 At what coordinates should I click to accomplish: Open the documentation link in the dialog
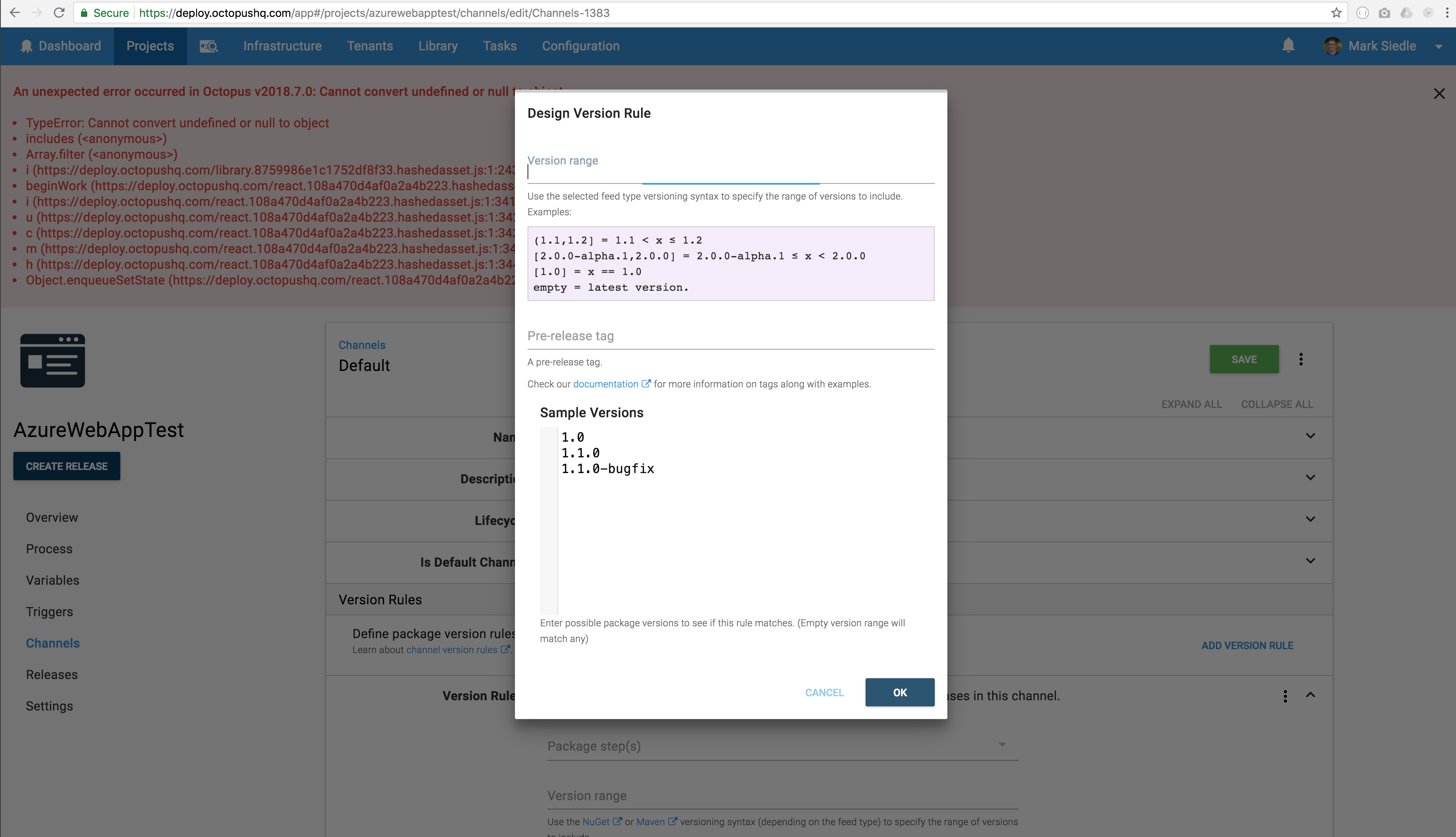coord(605,384)
